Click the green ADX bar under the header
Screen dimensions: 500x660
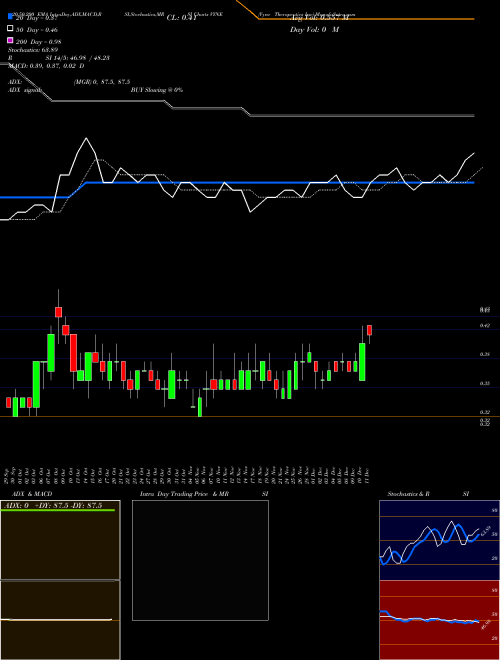pyautogui.click(x=58, y=510)
